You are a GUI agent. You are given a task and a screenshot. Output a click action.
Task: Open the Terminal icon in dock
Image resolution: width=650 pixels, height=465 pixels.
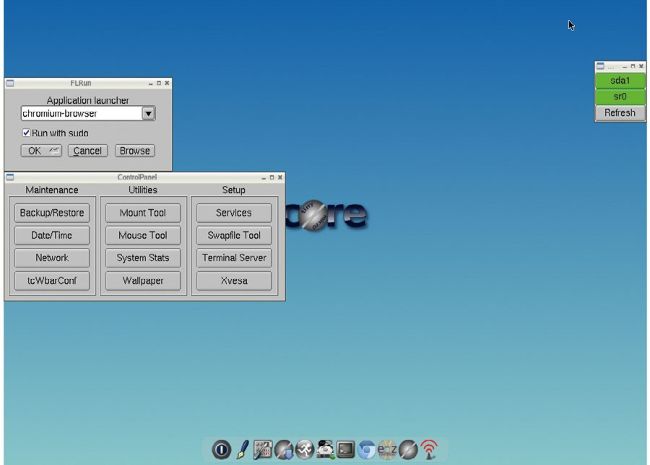346,450
